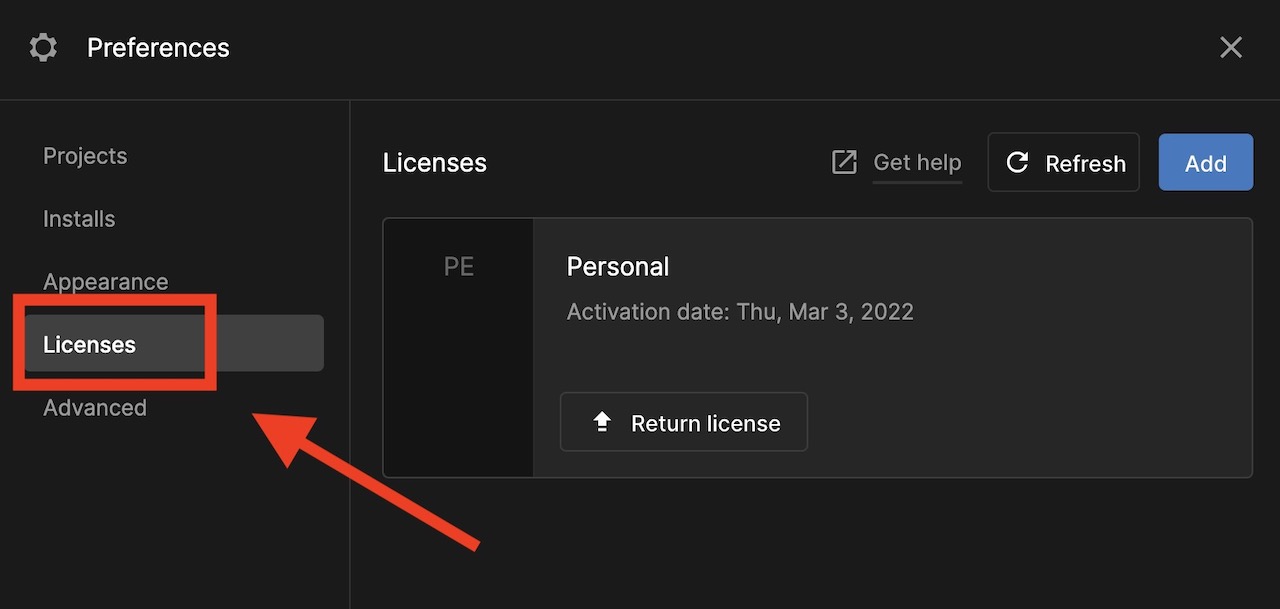Image resolution: width=1280 pixels, height=609 pixels.
Task: Add a new license
Action: pyautogui.click(x=1205, y=163)
